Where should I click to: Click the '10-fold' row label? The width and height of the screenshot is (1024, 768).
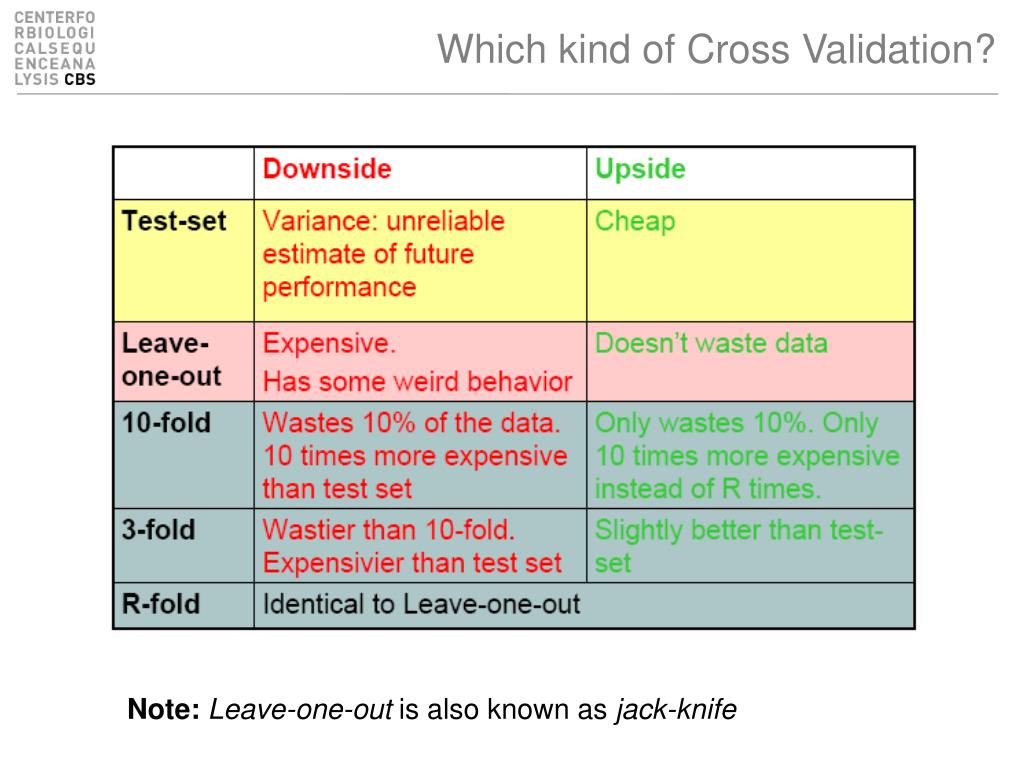click(x=166, y=423)
